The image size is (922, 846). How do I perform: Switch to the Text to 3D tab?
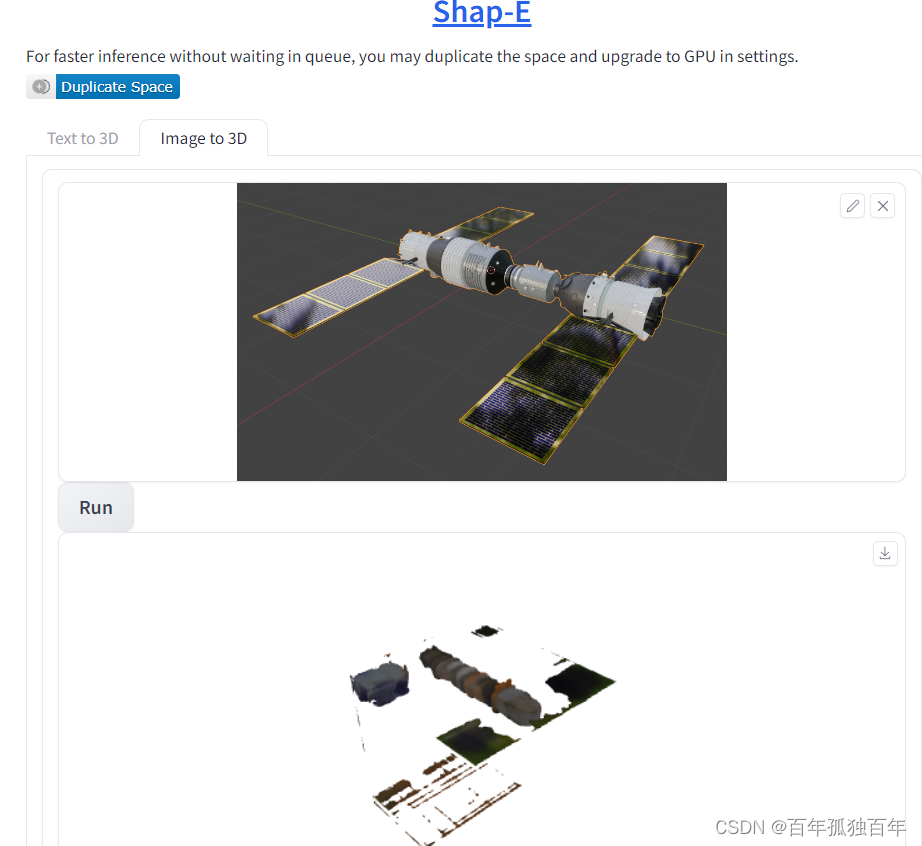click(82, 138)
